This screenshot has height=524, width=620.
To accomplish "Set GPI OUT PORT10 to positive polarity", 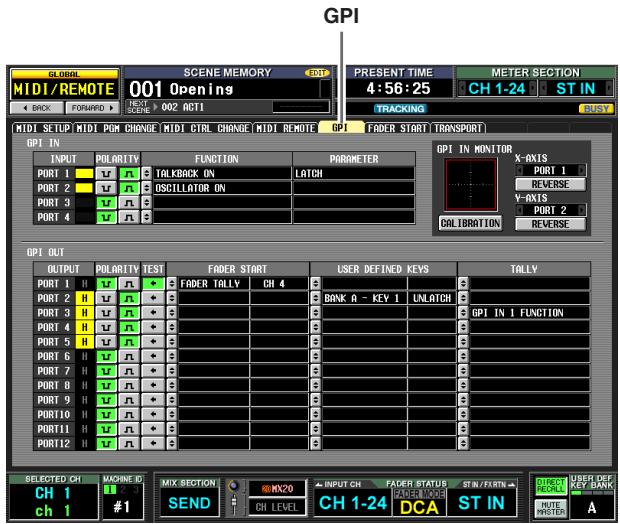I will tap(129, 414).
